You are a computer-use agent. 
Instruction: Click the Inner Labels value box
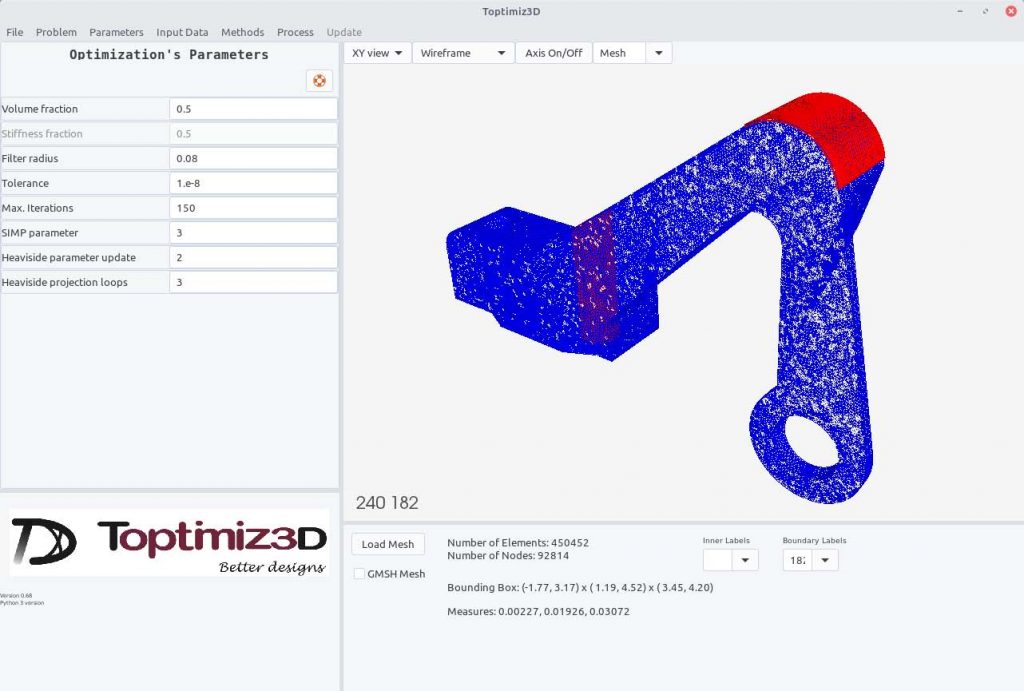pyautogui.click(x=718, y=560)
